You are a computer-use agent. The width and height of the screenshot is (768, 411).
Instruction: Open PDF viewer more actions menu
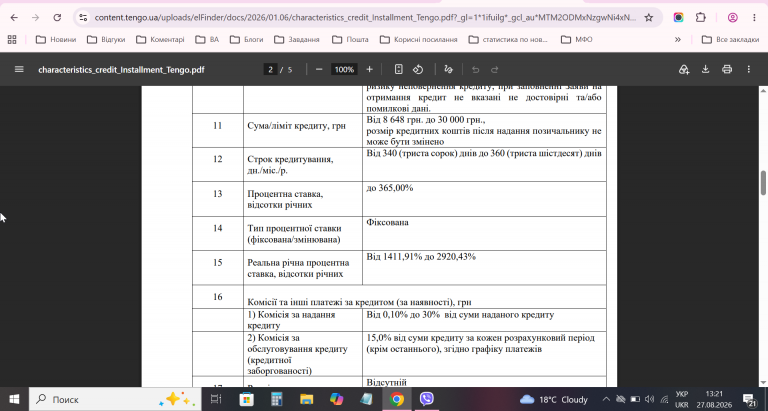pos(748,70)
